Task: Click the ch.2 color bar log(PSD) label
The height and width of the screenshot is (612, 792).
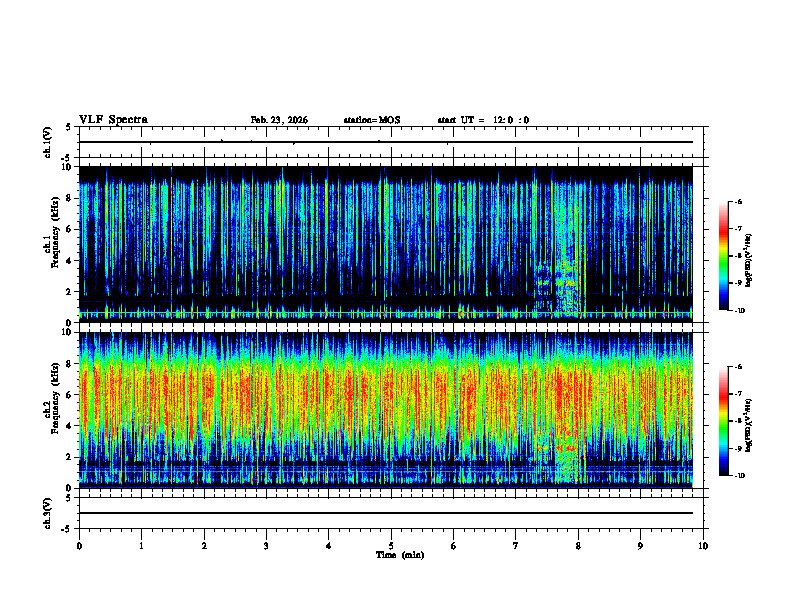Action: coord(749,426)
